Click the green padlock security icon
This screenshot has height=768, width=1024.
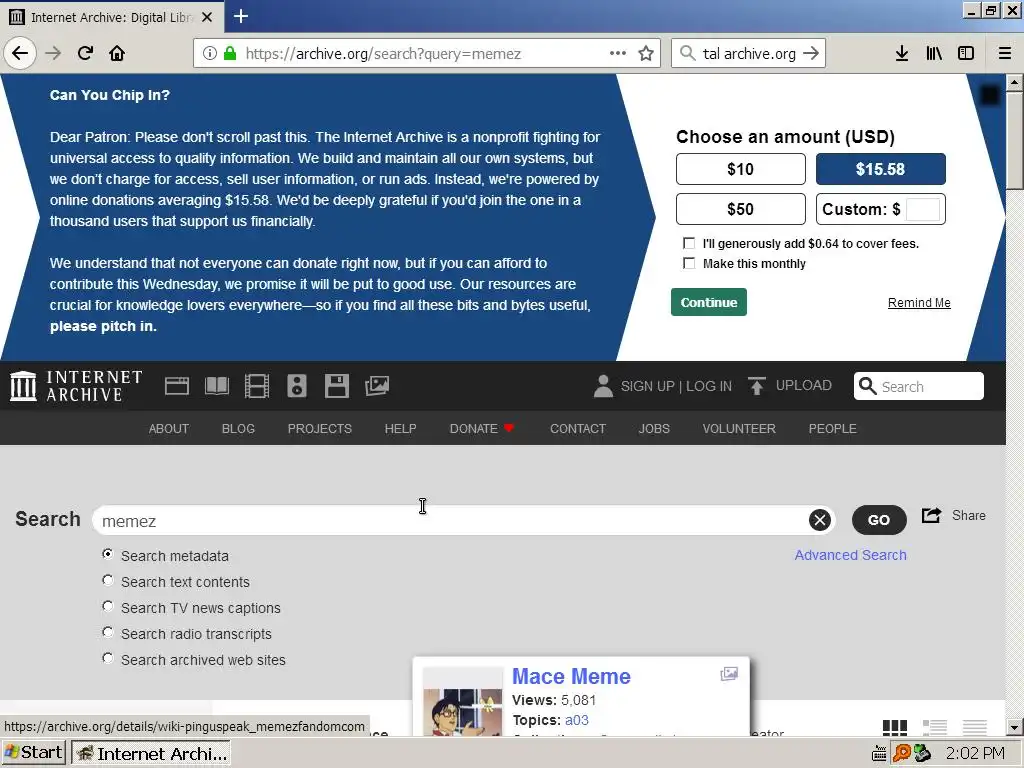(230, 53)
